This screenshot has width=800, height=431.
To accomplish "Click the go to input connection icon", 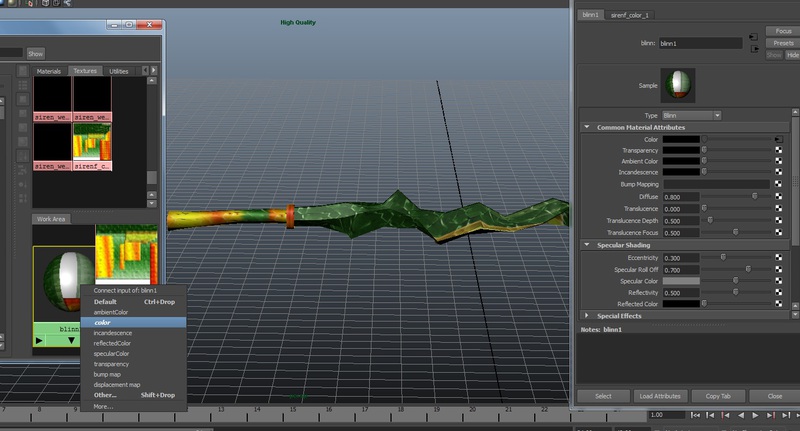I will tap(753, 37).
